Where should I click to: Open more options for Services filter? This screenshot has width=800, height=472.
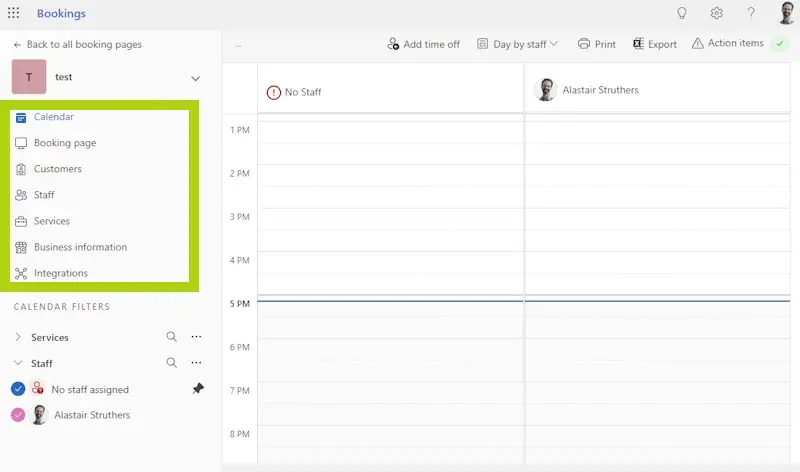point(196,337)
